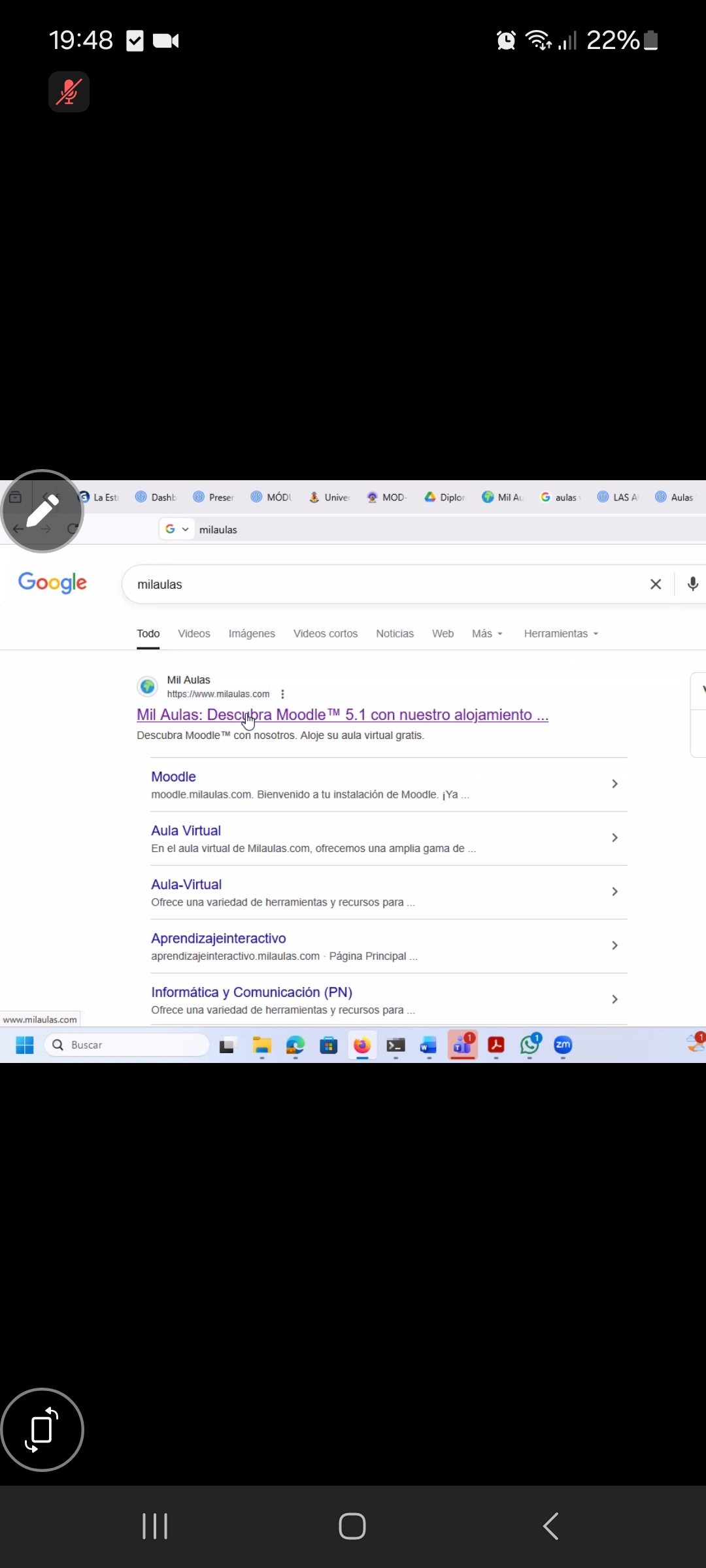Tap the rotate screen icon
The height and width of the screenshot is (1568, 706).
[x=42, y=1429]
